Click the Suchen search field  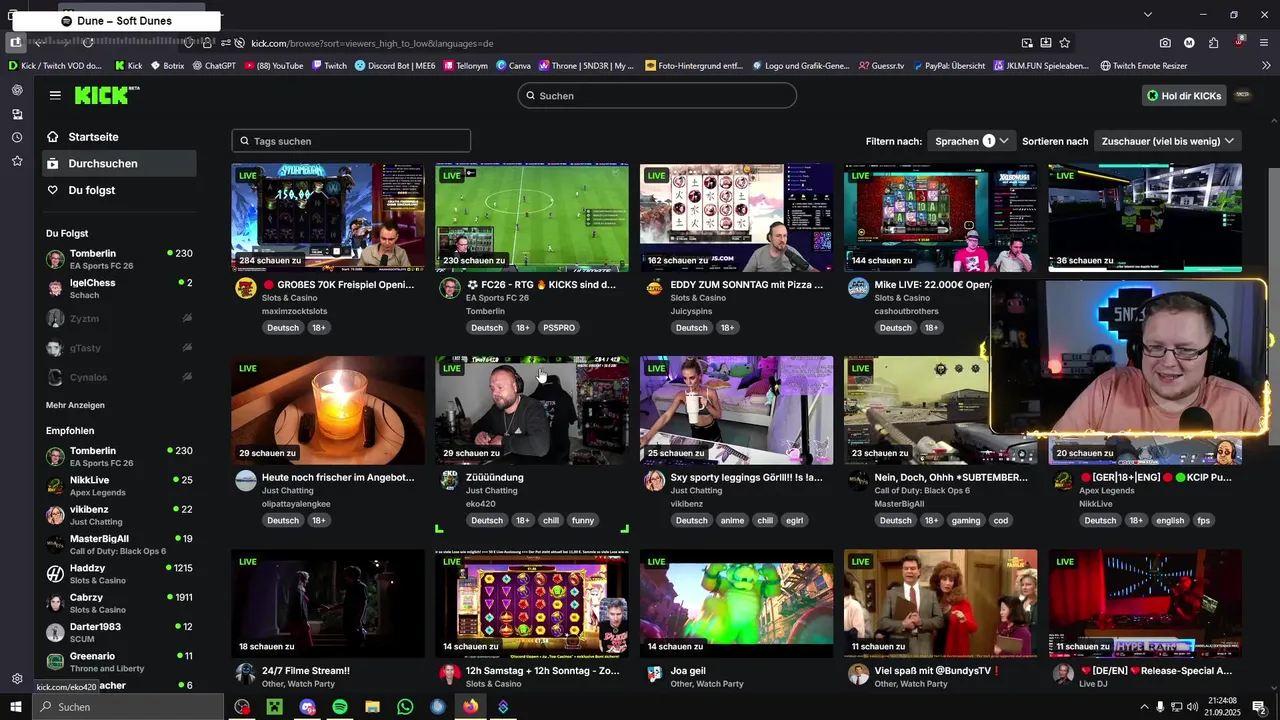tap(657, 96)
